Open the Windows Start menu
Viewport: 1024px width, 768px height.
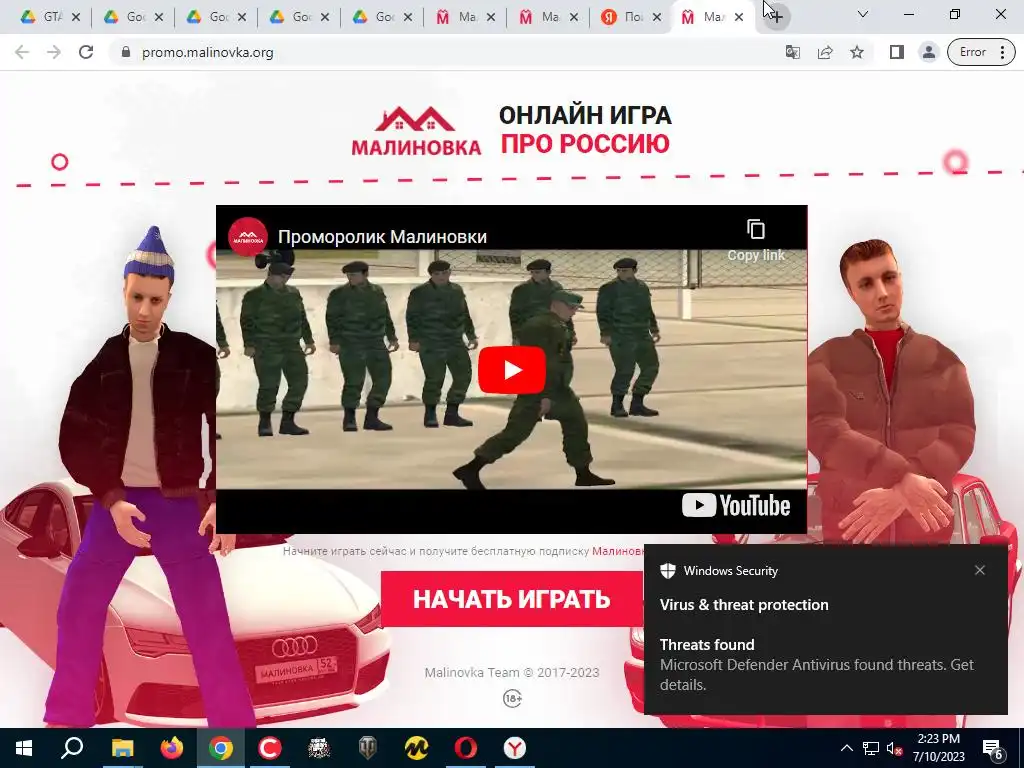coord(24,748)
